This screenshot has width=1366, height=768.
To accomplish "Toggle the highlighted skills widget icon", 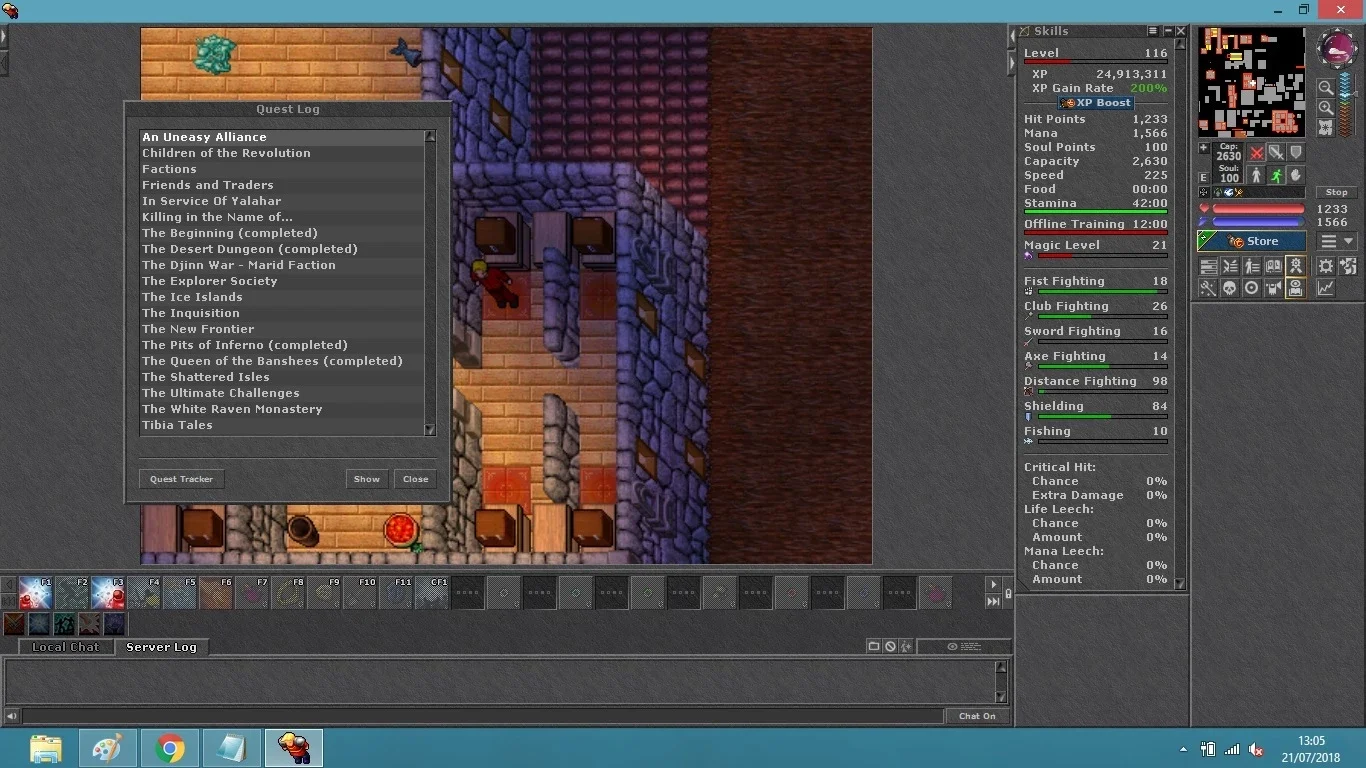I will click(x=1295, y=266).
